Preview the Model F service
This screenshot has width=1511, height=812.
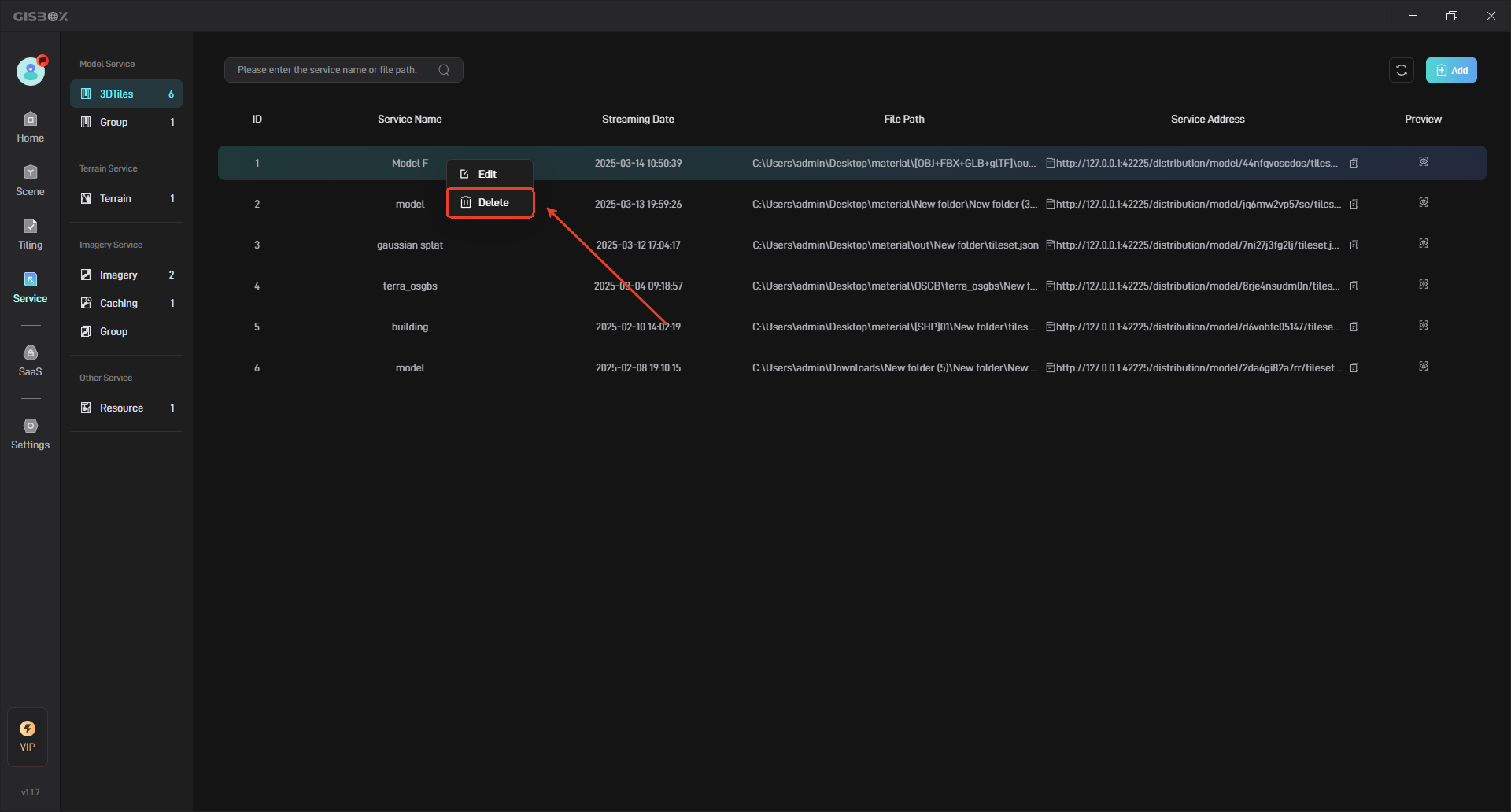tap(1424, 161)
